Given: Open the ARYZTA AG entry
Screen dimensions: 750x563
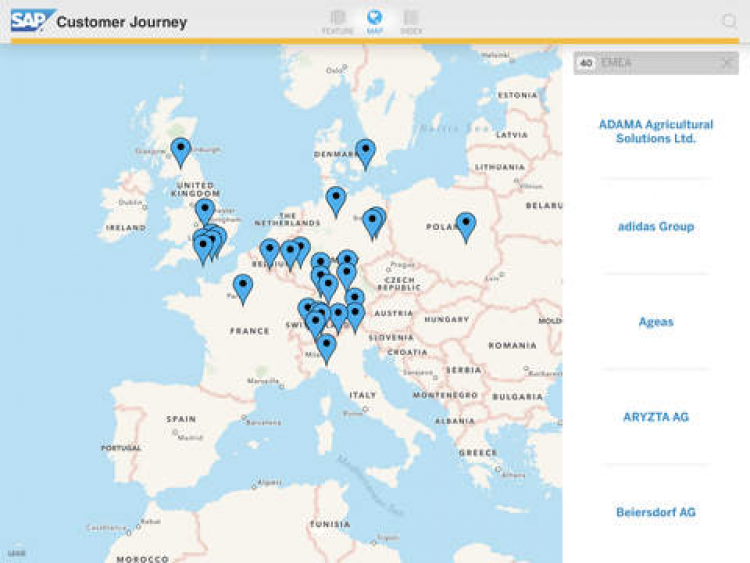Looking at the screenshot, I should pos(656,417).
